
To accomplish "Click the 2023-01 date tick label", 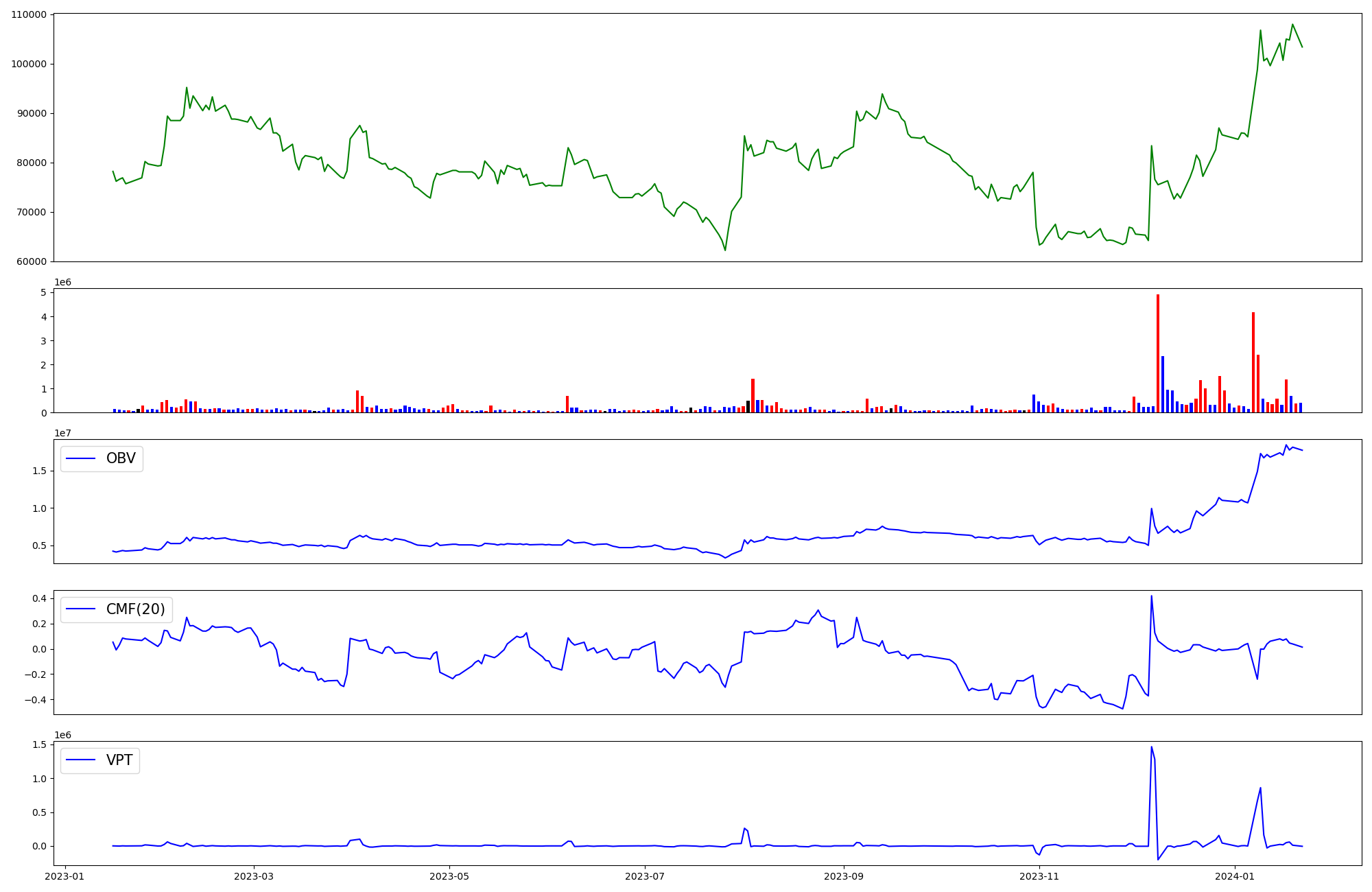I will (64, 876).
